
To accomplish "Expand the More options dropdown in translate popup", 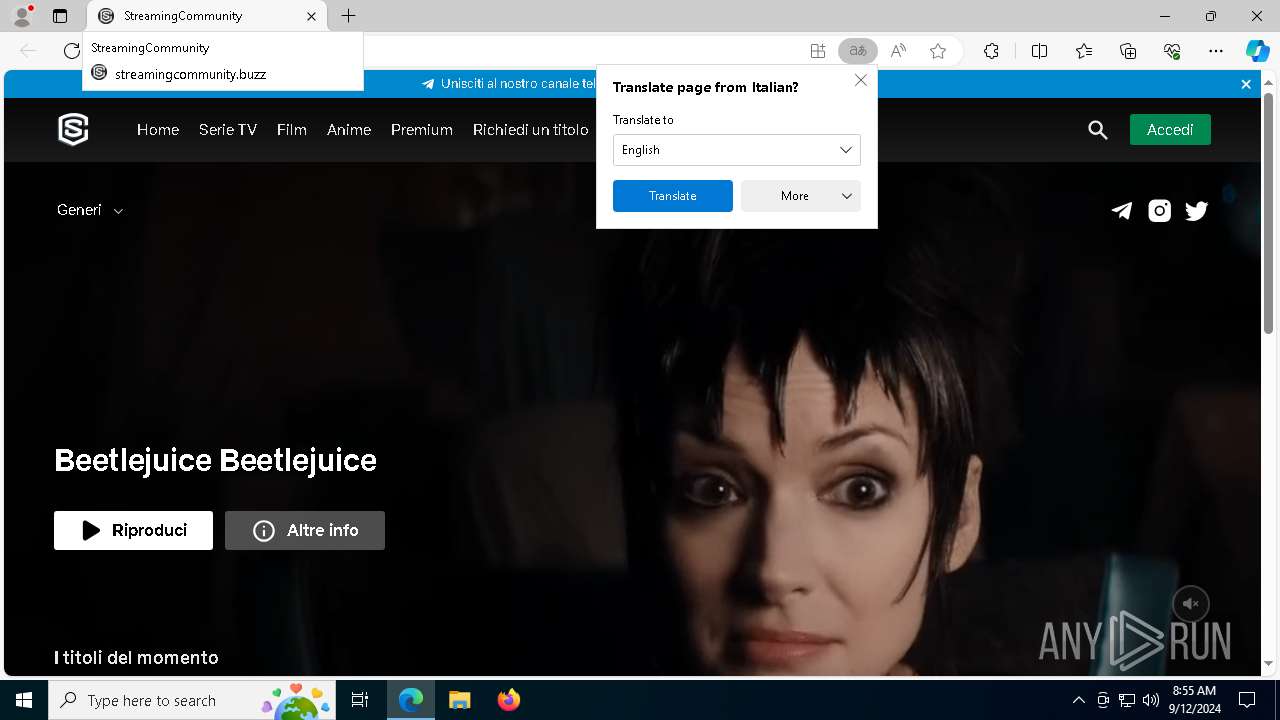I will click(x=801, y=196).
